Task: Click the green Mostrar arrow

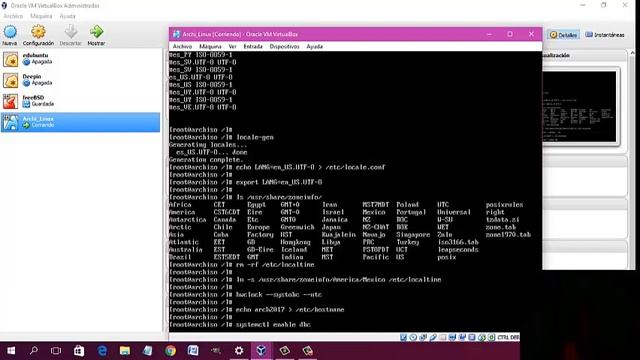Action: pos(96,36)
